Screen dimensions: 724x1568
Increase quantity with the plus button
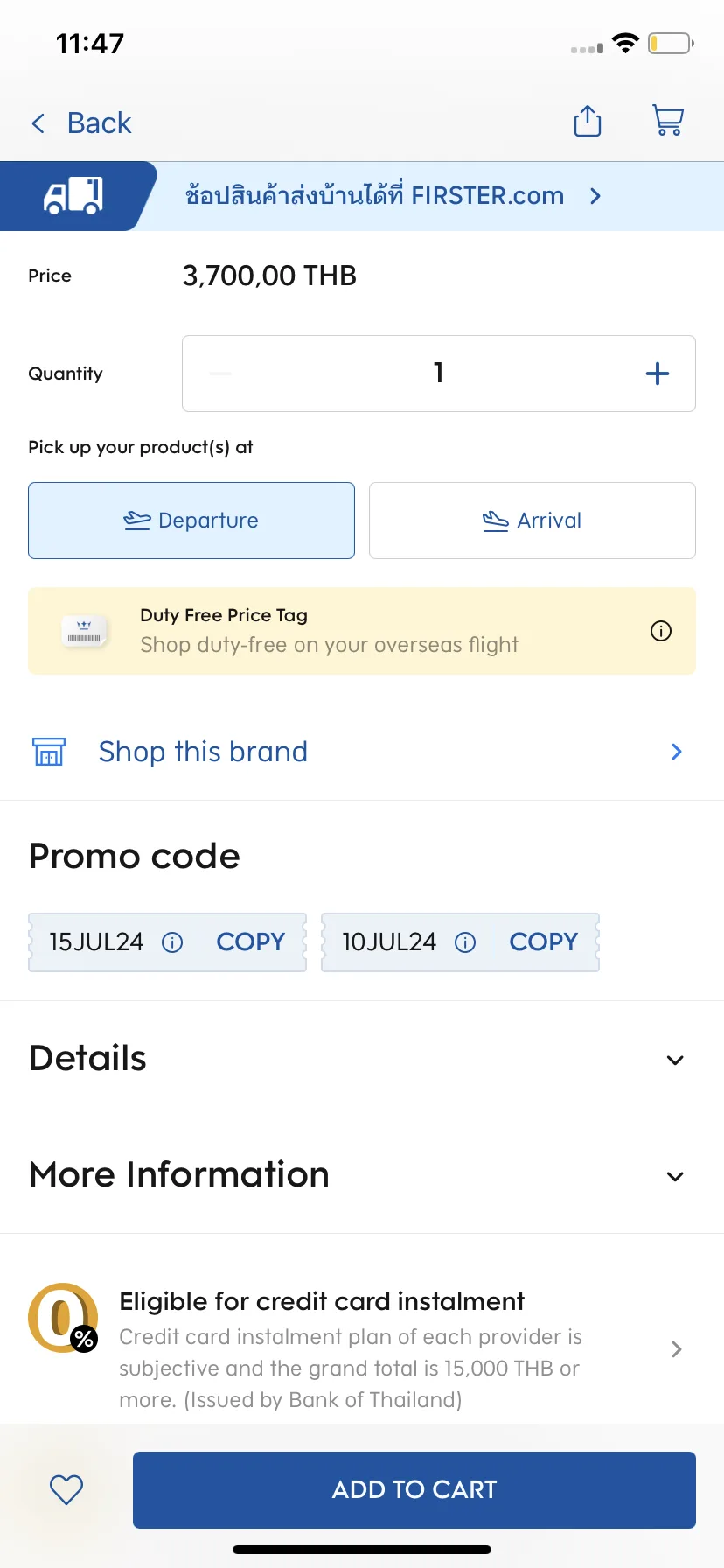click(x=658, y=374)
